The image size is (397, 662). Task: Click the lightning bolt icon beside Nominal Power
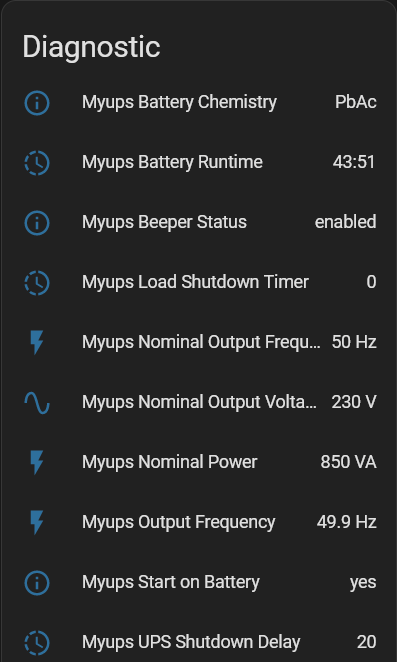pos(37,462)
